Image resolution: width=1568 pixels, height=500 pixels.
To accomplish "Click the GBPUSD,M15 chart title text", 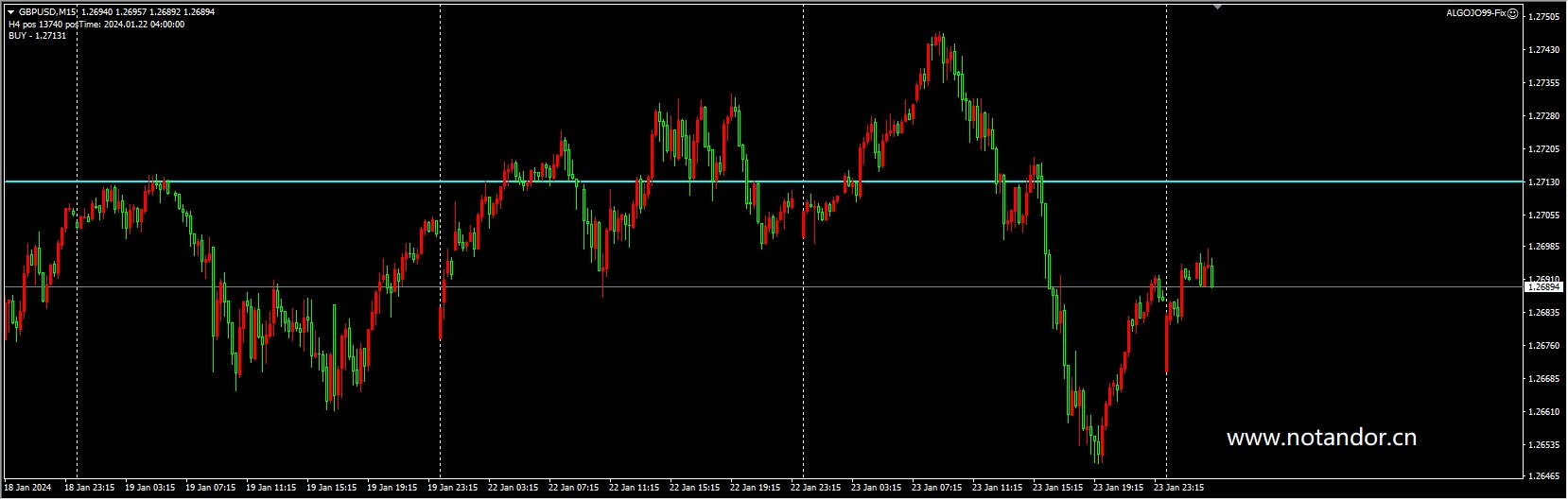I will [47, 12].
